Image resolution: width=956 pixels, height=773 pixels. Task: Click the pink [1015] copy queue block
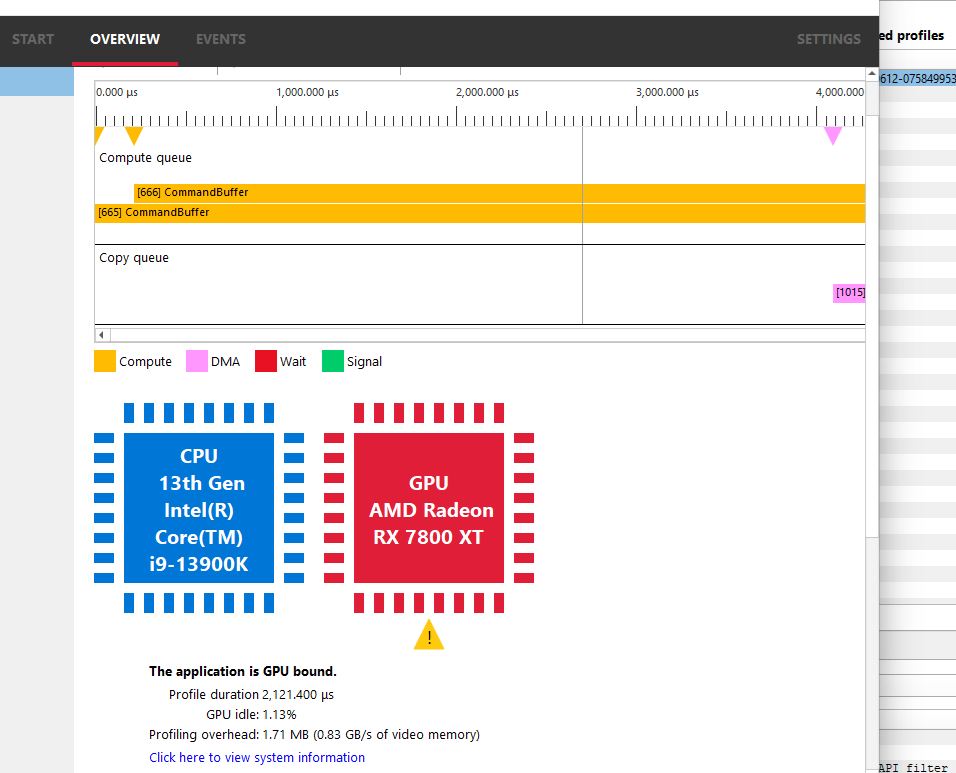[x=850, y=293]
